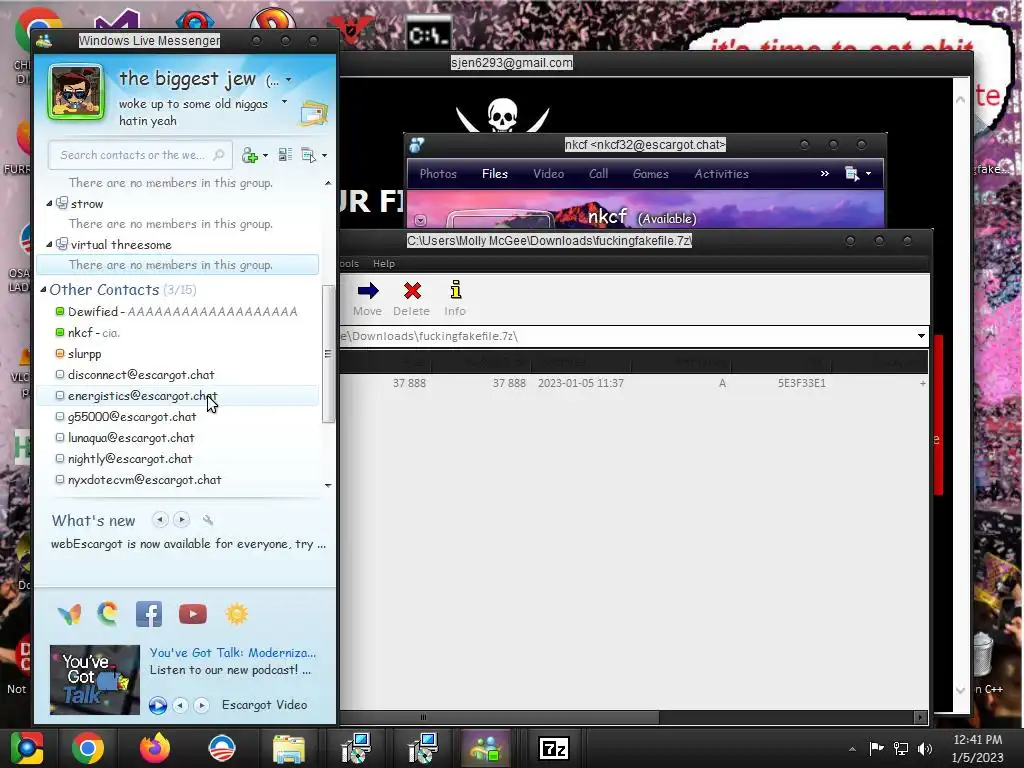Open the Photos tab in nkcf chat
Image resolution: width=1024 pixels, height=768 pixels.
438,174
